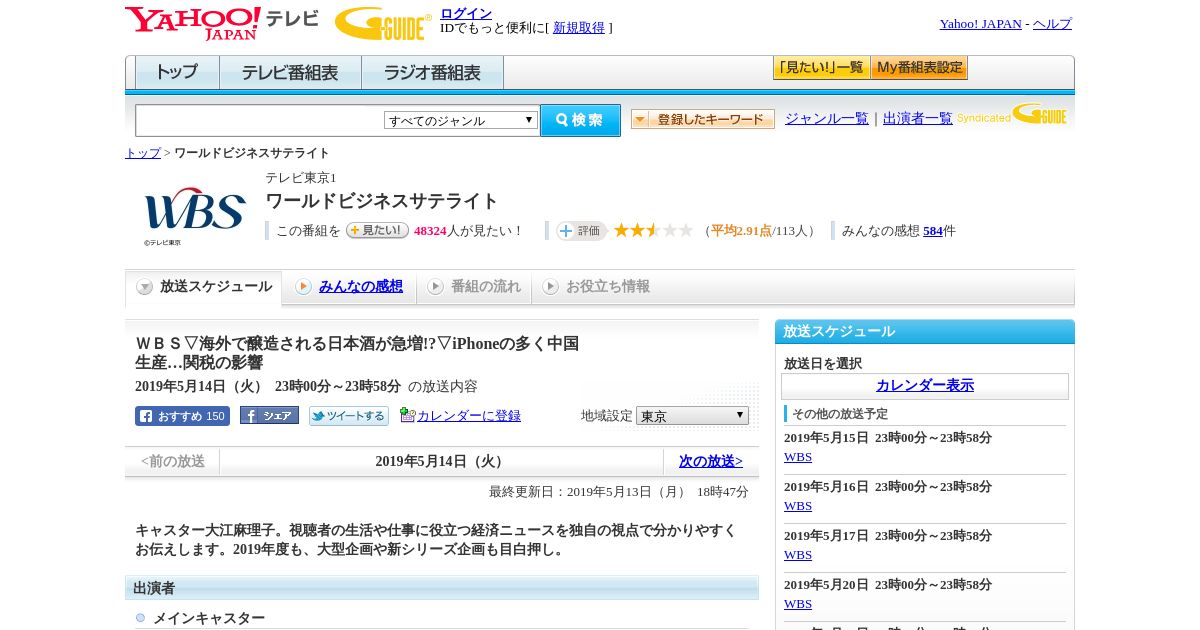Click the search keyword input field
The width and height of the screenshot is (1200, 630).
click(x=260, y=120)
